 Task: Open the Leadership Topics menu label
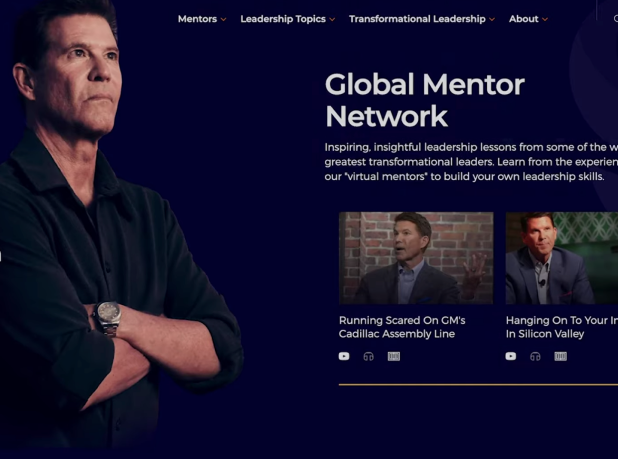[x=283, y=19]
